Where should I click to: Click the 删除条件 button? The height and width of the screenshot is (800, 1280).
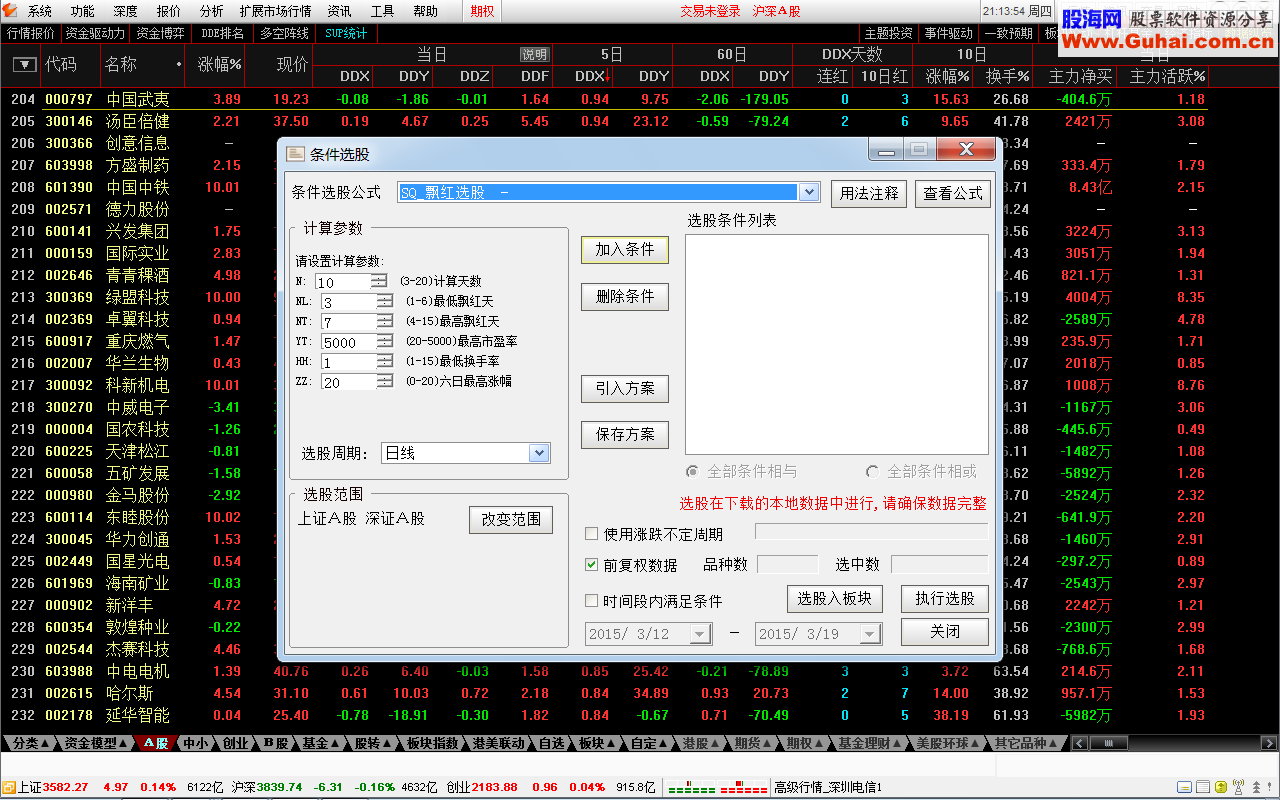(625, 297)
